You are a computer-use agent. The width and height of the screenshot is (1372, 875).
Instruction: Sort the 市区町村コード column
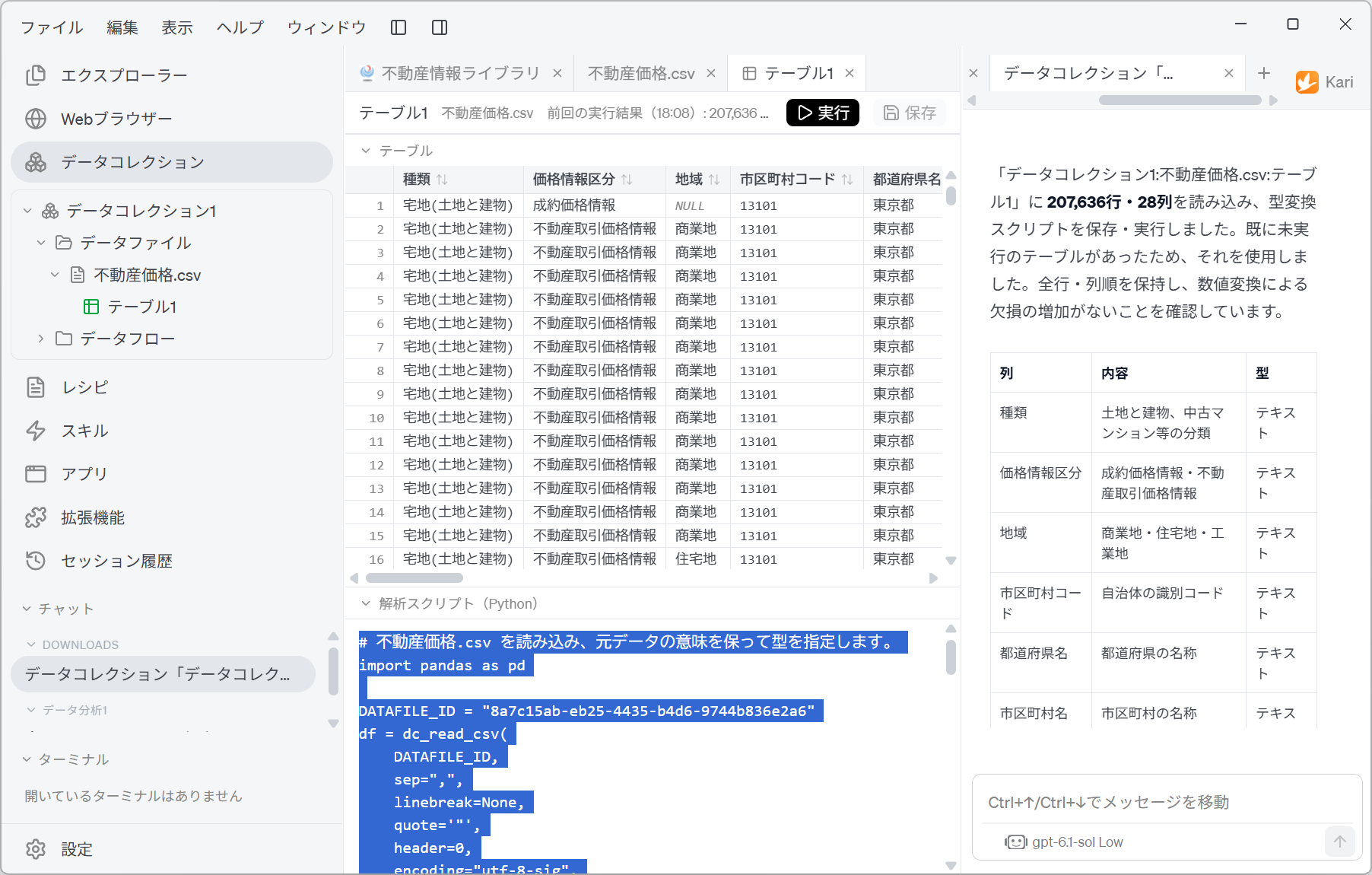(847, 180)
